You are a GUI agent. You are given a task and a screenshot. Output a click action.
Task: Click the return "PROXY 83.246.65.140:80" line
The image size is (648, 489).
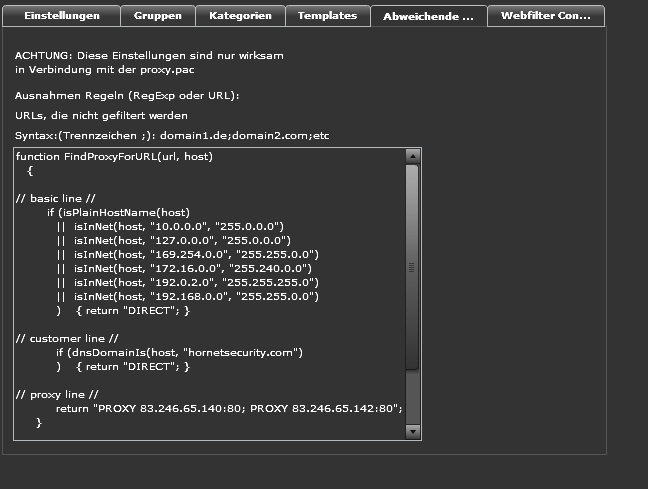pyautogui.click(x=229, y=409)
